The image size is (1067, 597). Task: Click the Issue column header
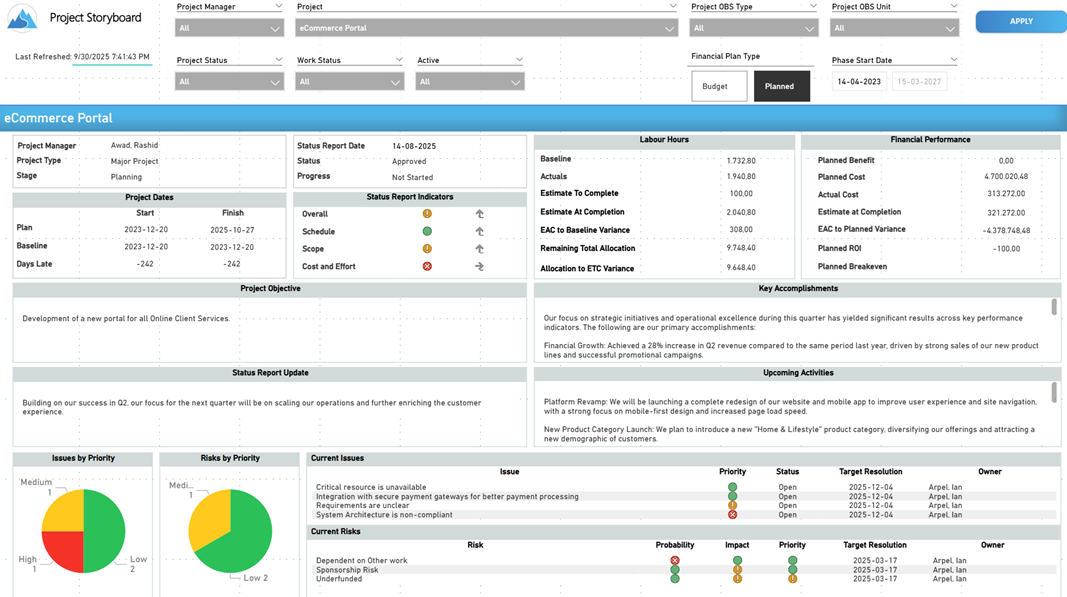[509, 472]
